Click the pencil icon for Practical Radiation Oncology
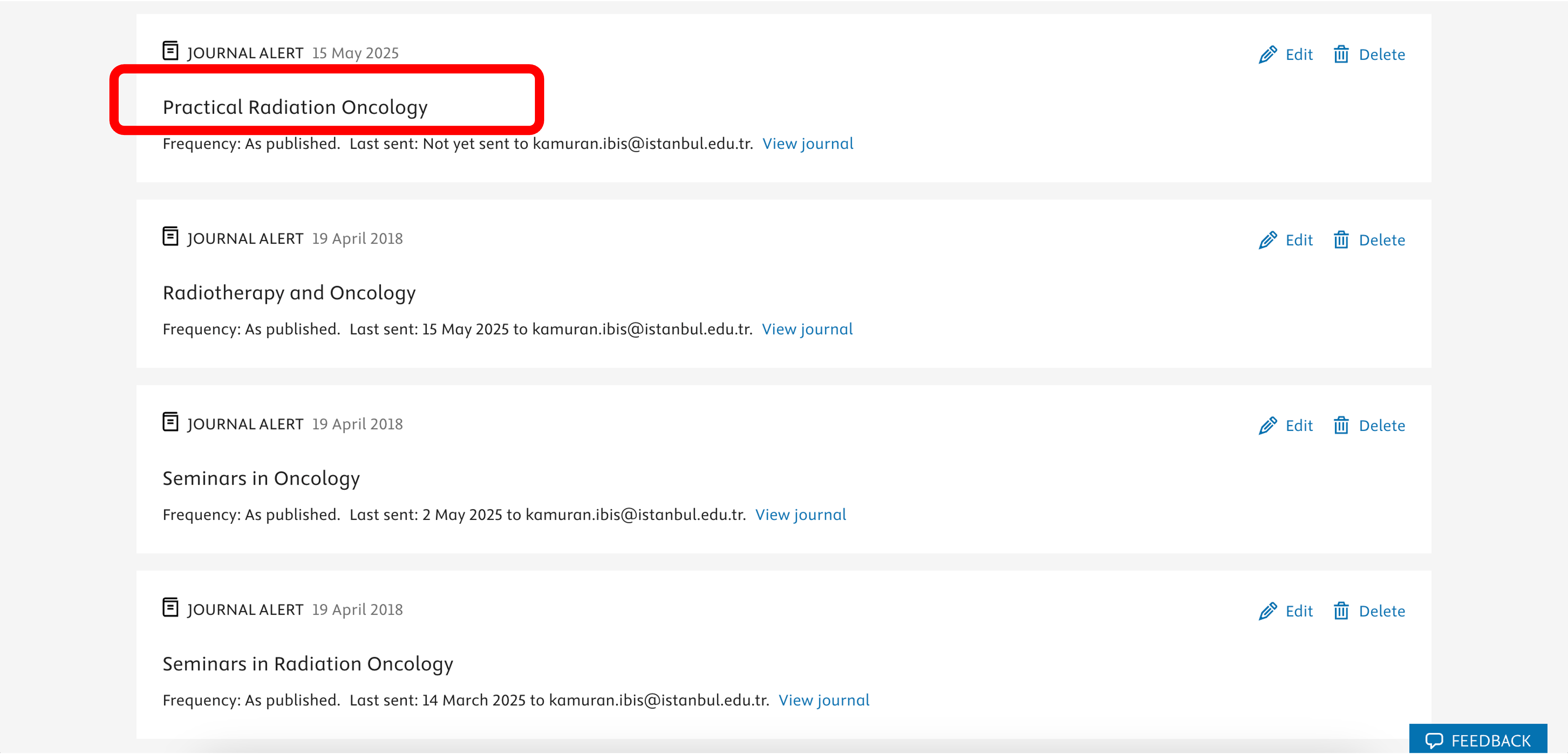Viewport: 1568px width, 754px height. point(1268,55)
